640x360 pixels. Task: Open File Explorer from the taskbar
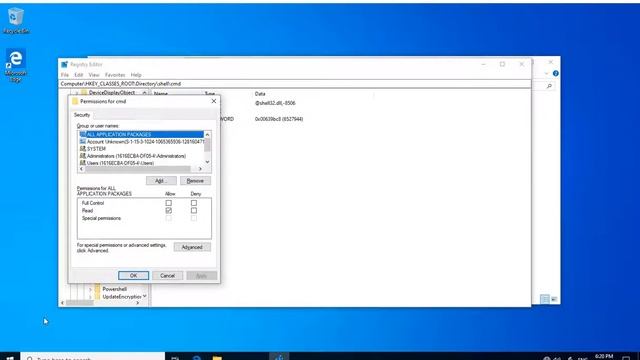217,357
